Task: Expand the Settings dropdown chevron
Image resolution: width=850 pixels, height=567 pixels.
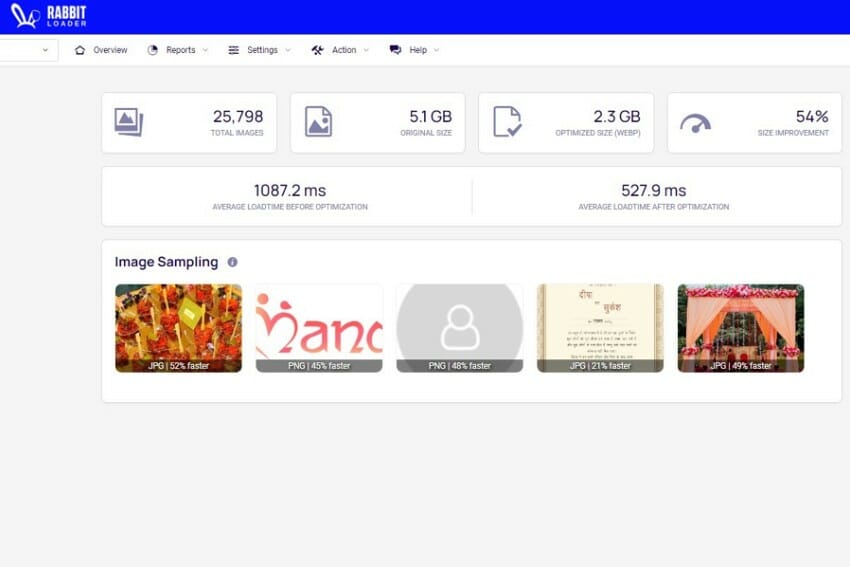Action: [x=288, y=50]
